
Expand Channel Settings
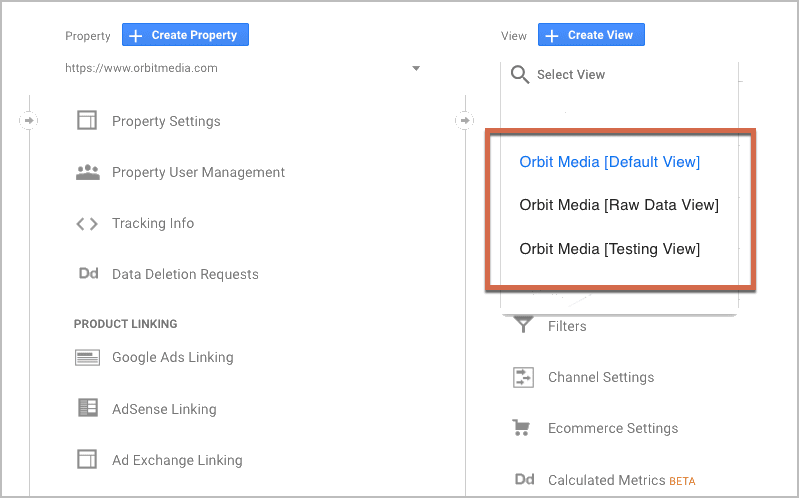601,377
